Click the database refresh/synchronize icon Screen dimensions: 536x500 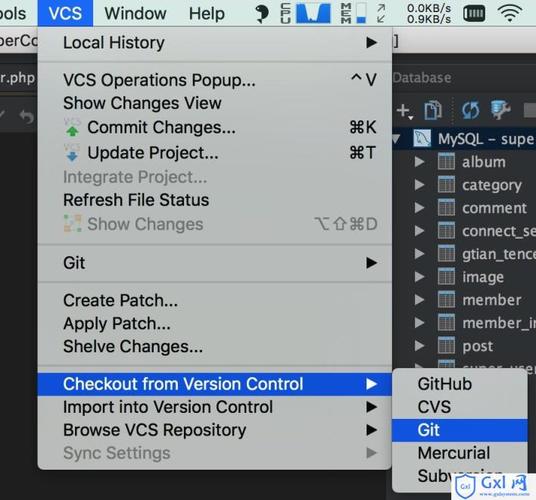coord(470,110)
